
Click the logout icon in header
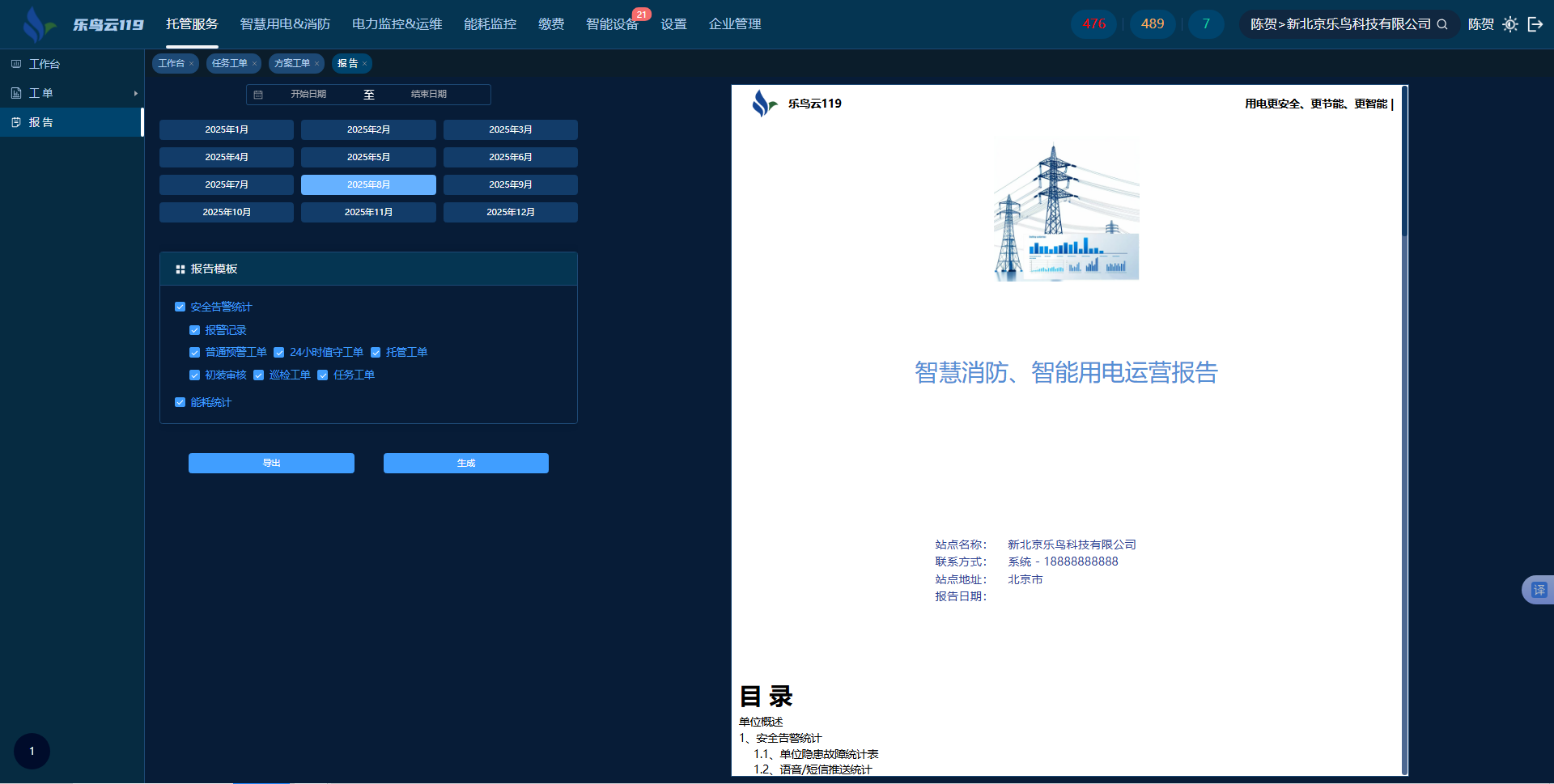[x=1535, y=24]
